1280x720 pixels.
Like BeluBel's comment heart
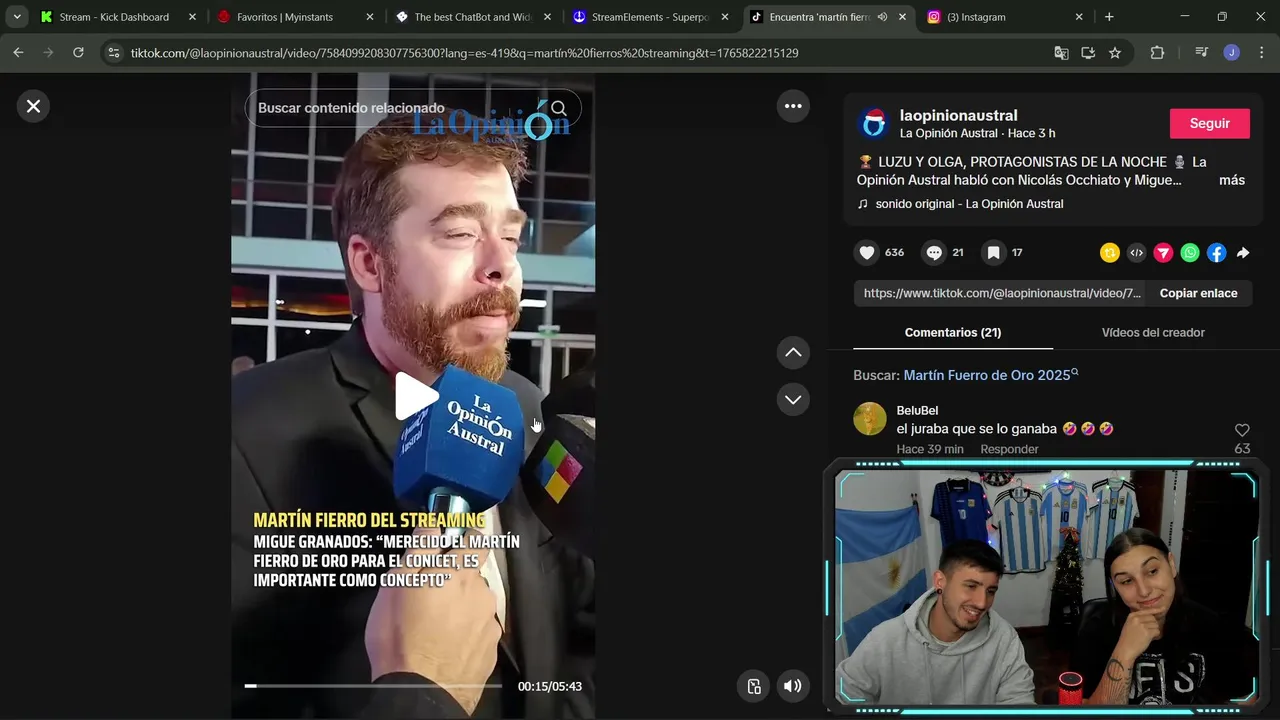coord(1242,430)
